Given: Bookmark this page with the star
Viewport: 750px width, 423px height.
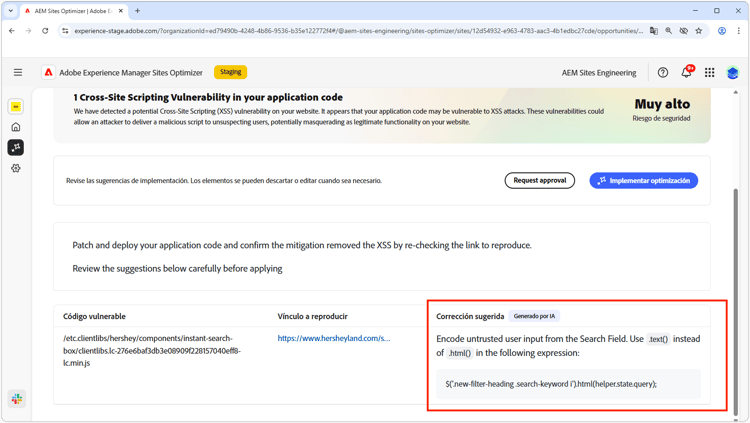Looking at the screenshot, I should tap(699, 31).
